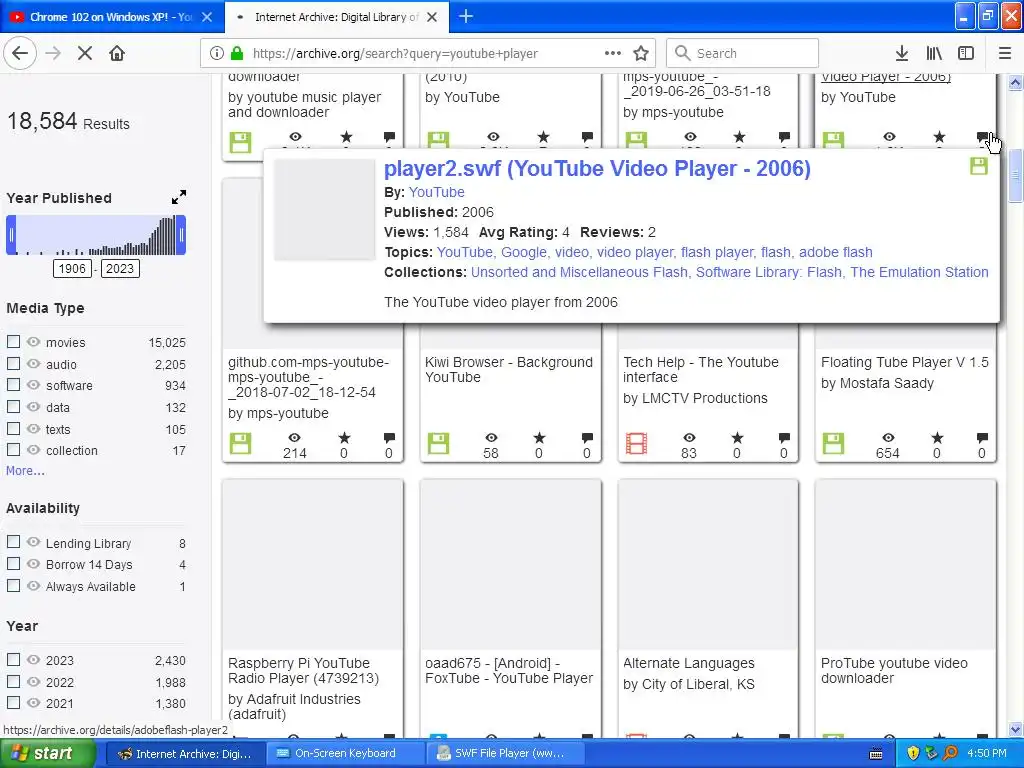The width and height of the screenshot is (1024, 768).
Task: Click left handle of year range slider
Action: 11,234
